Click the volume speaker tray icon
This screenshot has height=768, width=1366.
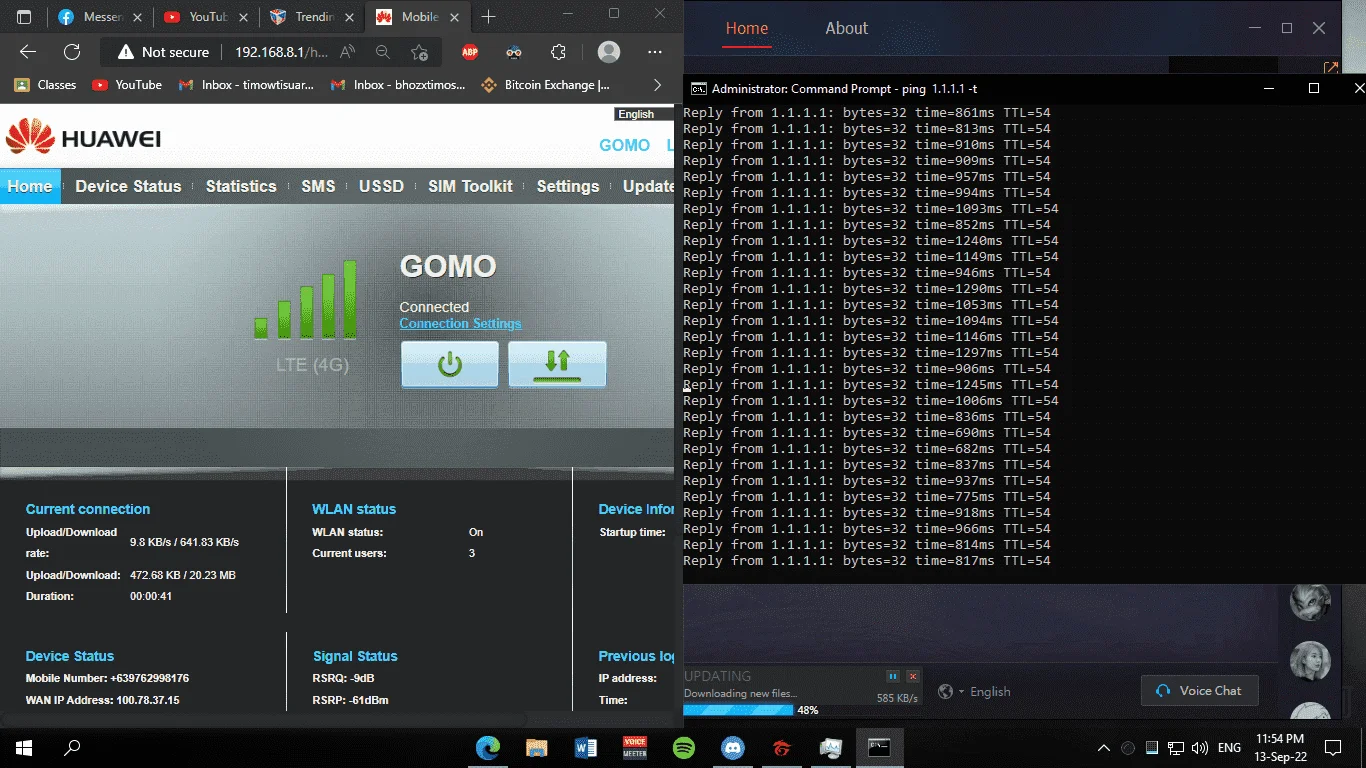click(1199, 747)
